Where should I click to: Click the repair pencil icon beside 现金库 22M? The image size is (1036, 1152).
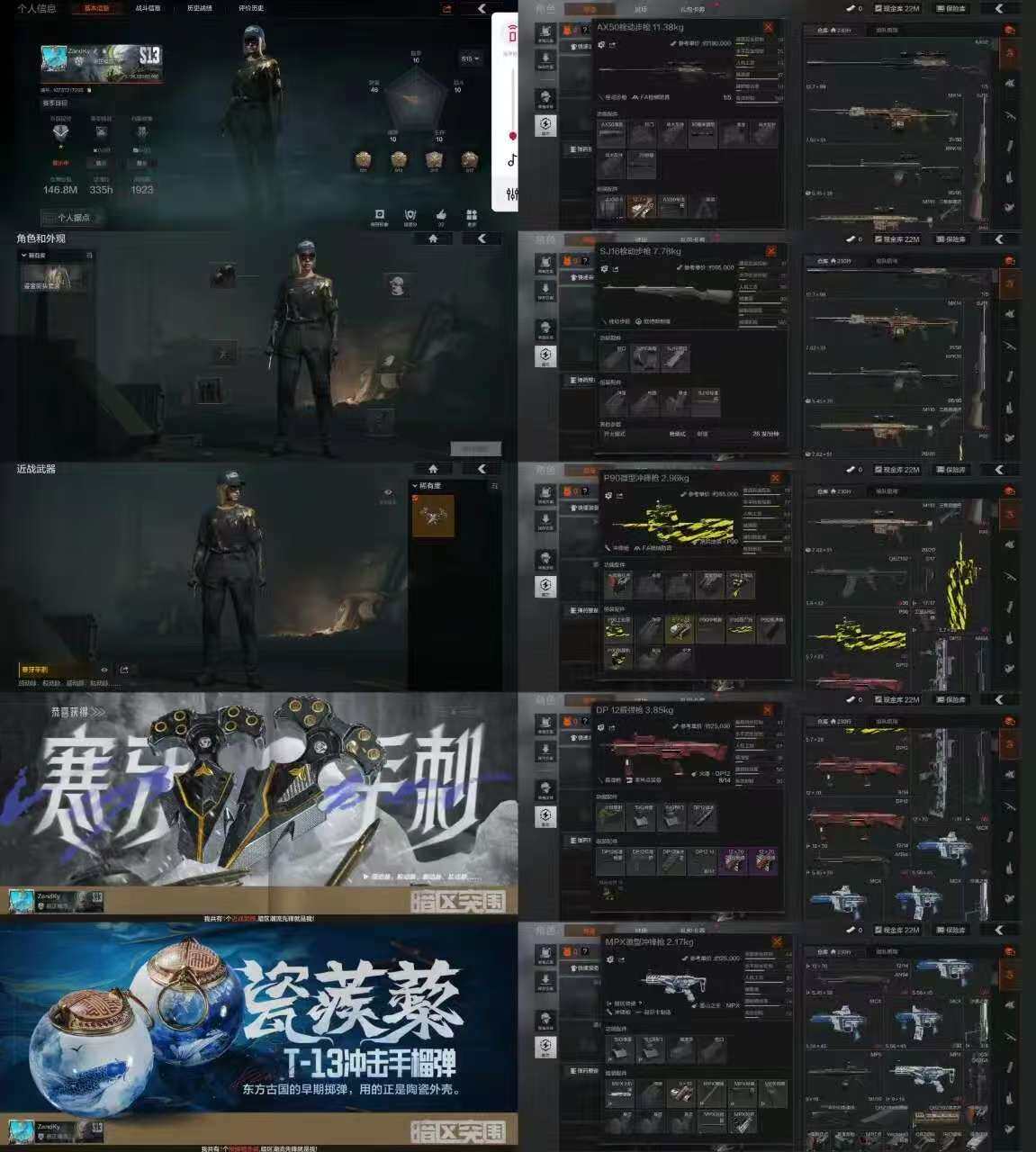(x=851, y=8)
